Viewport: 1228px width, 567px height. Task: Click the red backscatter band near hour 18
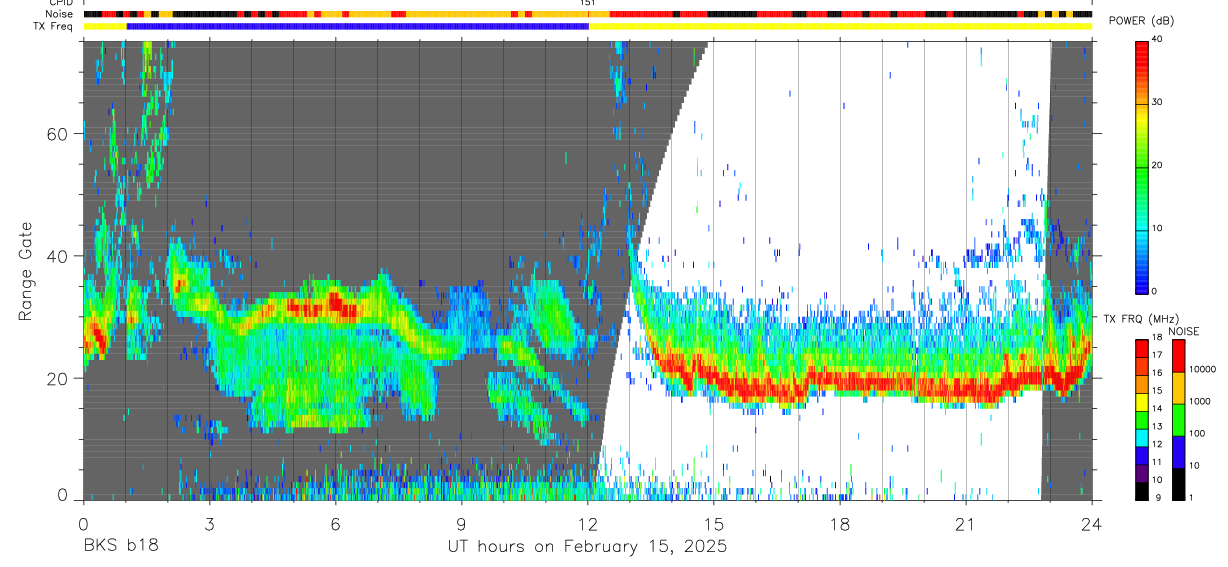click(x=840, y=382)
